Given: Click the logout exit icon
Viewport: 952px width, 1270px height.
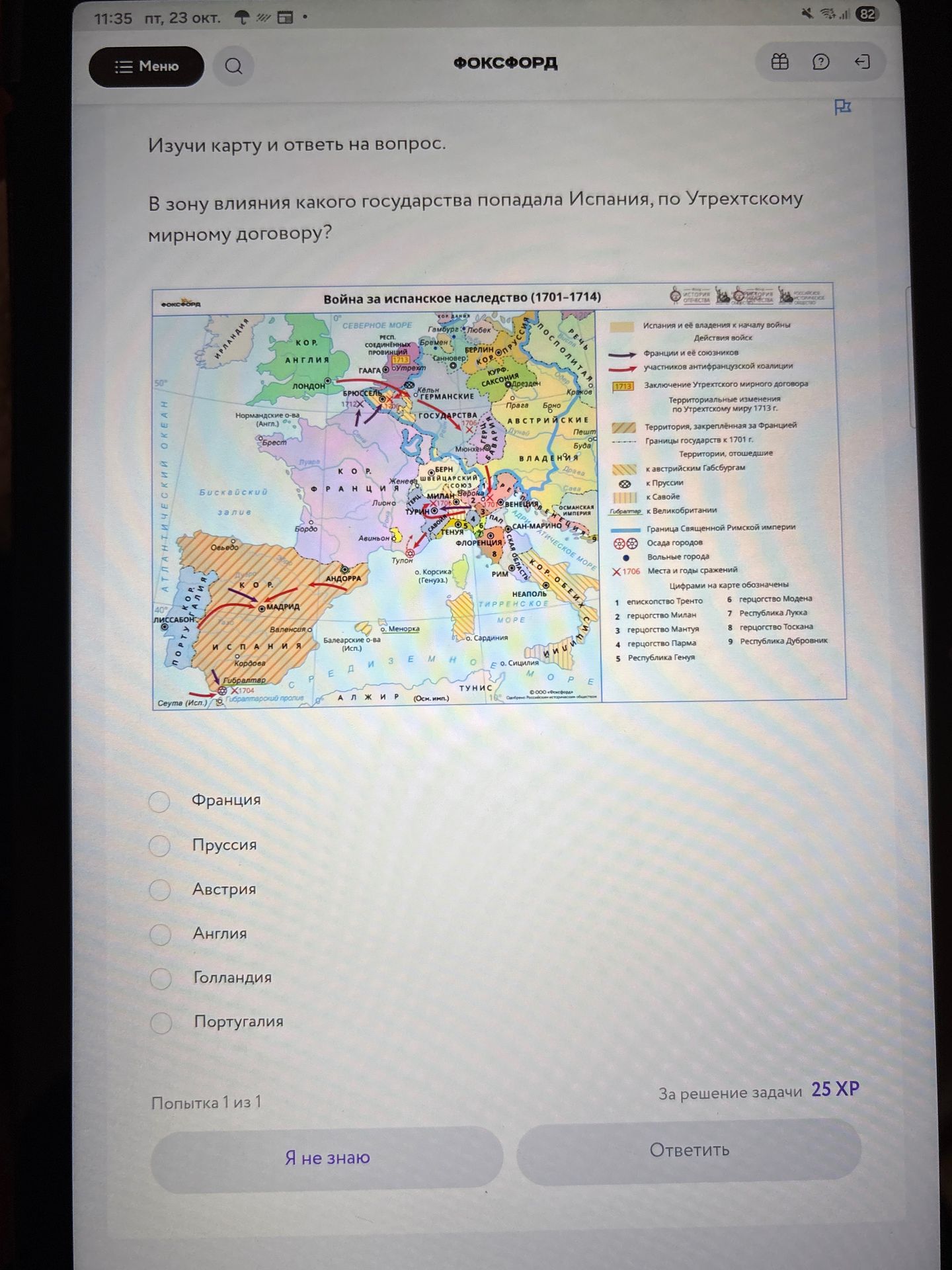Looking at the screenshot, I should 862,62.
